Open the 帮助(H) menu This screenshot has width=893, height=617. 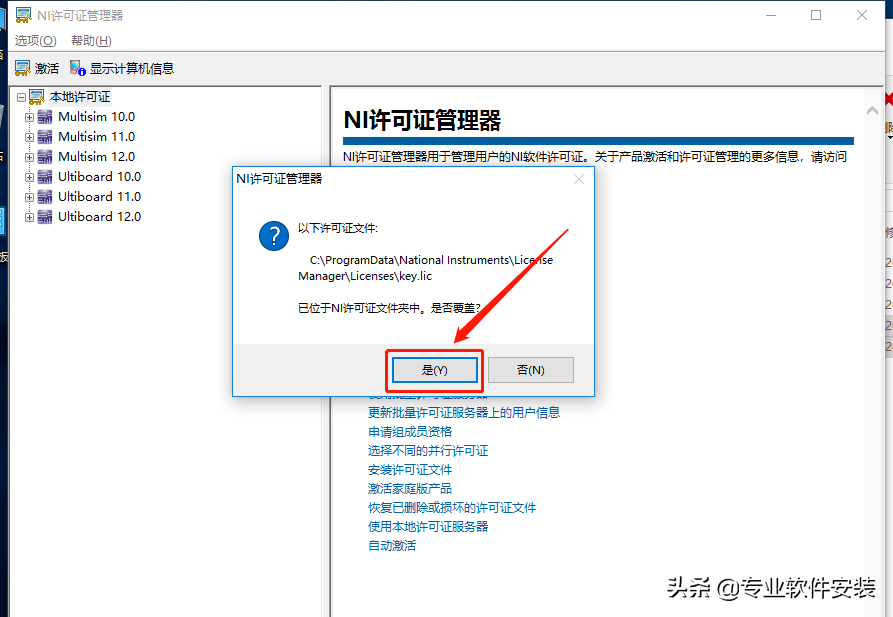[x=90, y=40]
